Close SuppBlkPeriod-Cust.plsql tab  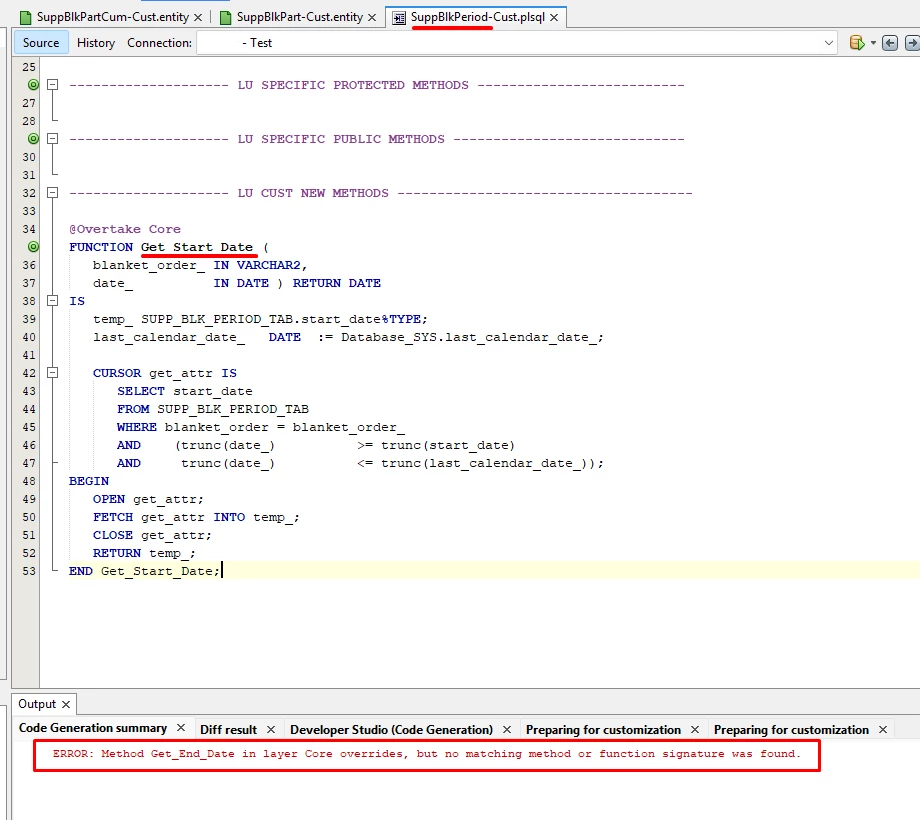coord(554,18)
